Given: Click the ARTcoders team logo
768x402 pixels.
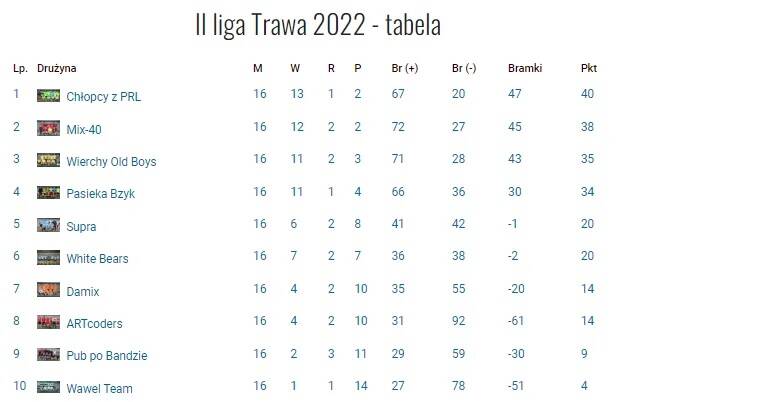Looking at the screenshot, I should [48, 322].
